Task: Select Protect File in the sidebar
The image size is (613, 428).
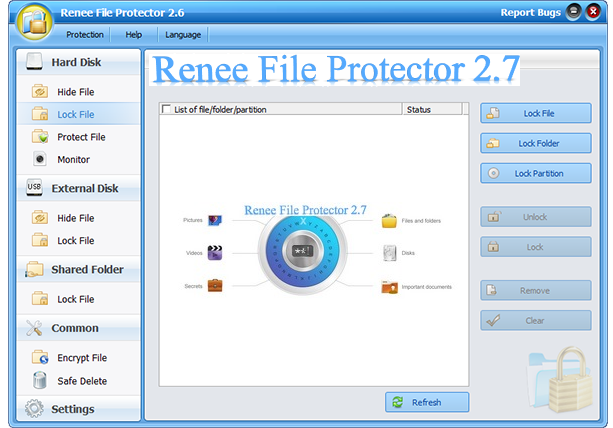Action: 79,137
